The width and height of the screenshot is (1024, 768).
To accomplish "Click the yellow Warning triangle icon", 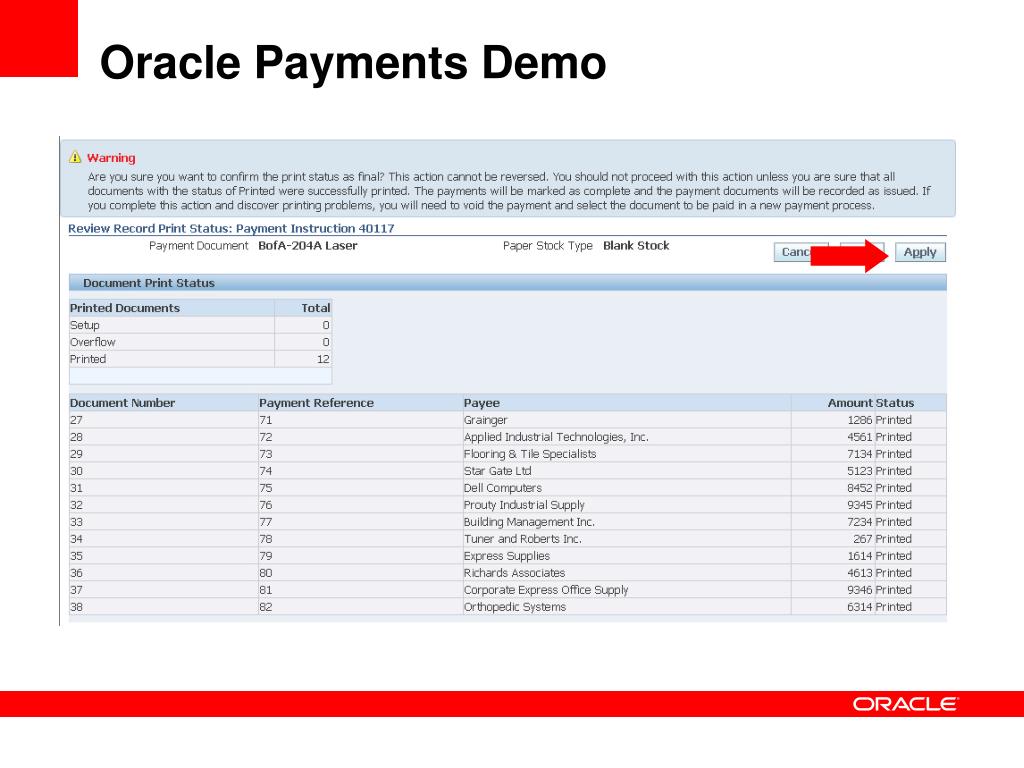I will 75,157.
